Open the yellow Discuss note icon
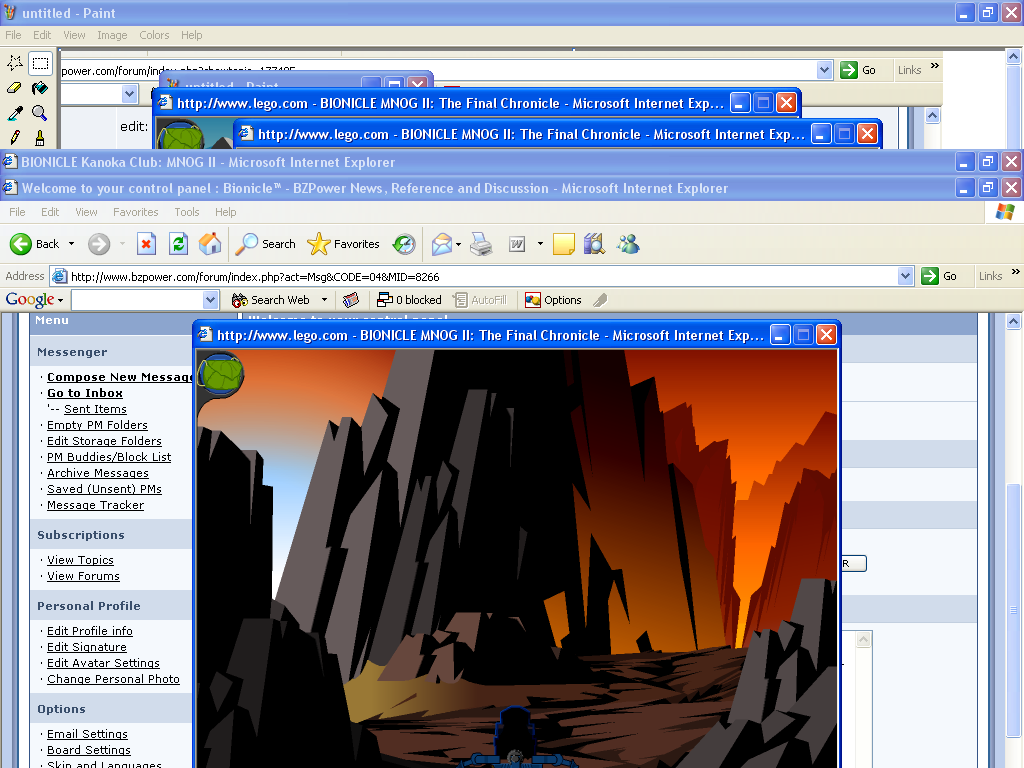Viewport: 1024px width, 768px height. point(564,244)
